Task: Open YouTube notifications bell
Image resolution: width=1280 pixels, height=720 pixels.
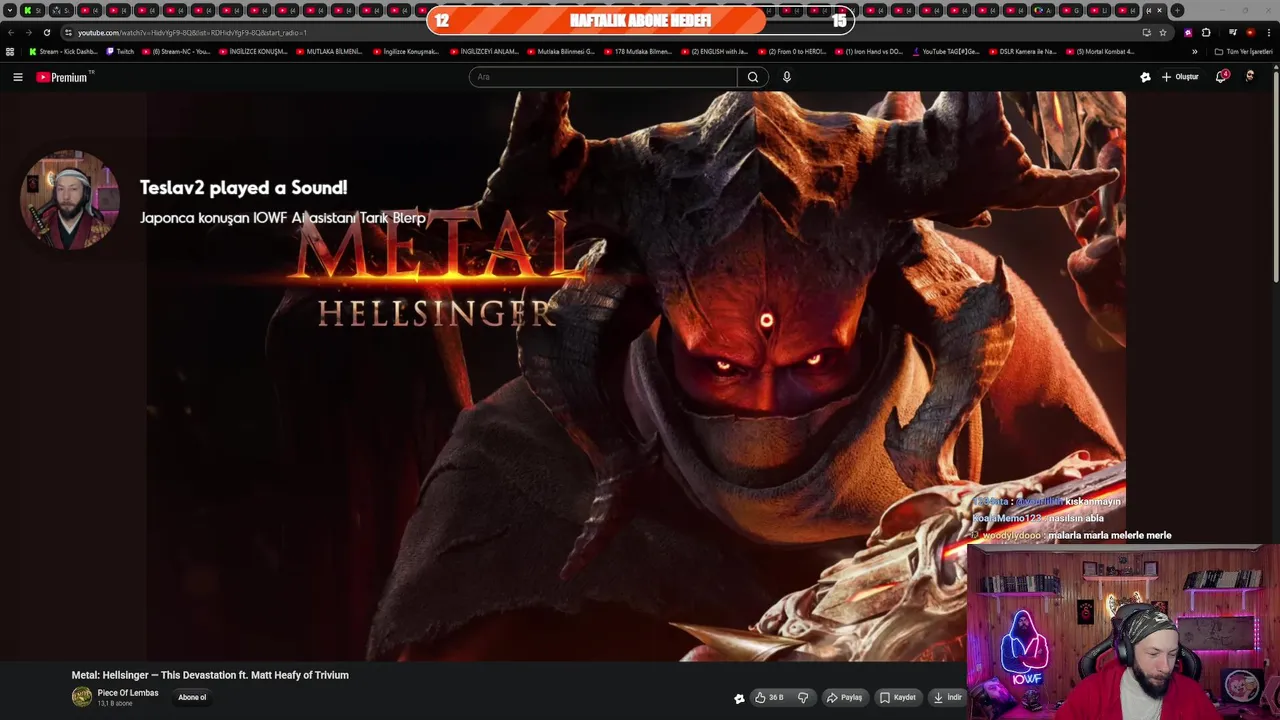Action: pyautogui.click(x=1221, y=77)
